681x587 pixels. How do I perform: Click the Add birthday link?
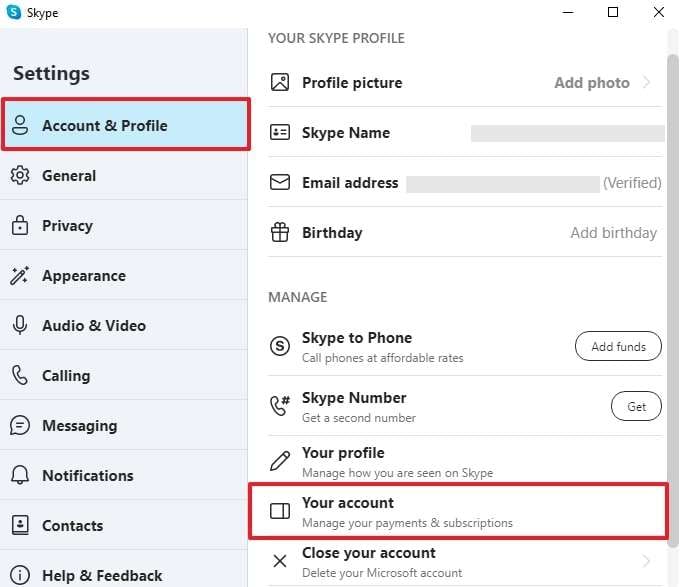point(613,233)
